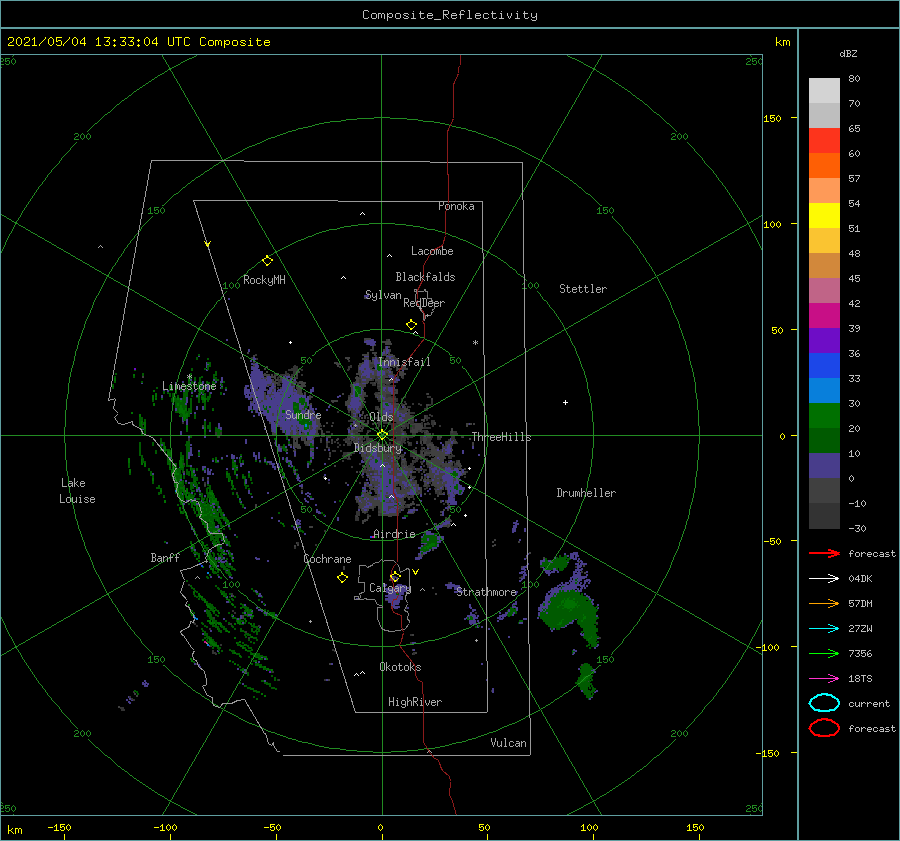Click the Sylvan label
Screen dimensions: 900x841
(383, 295)
